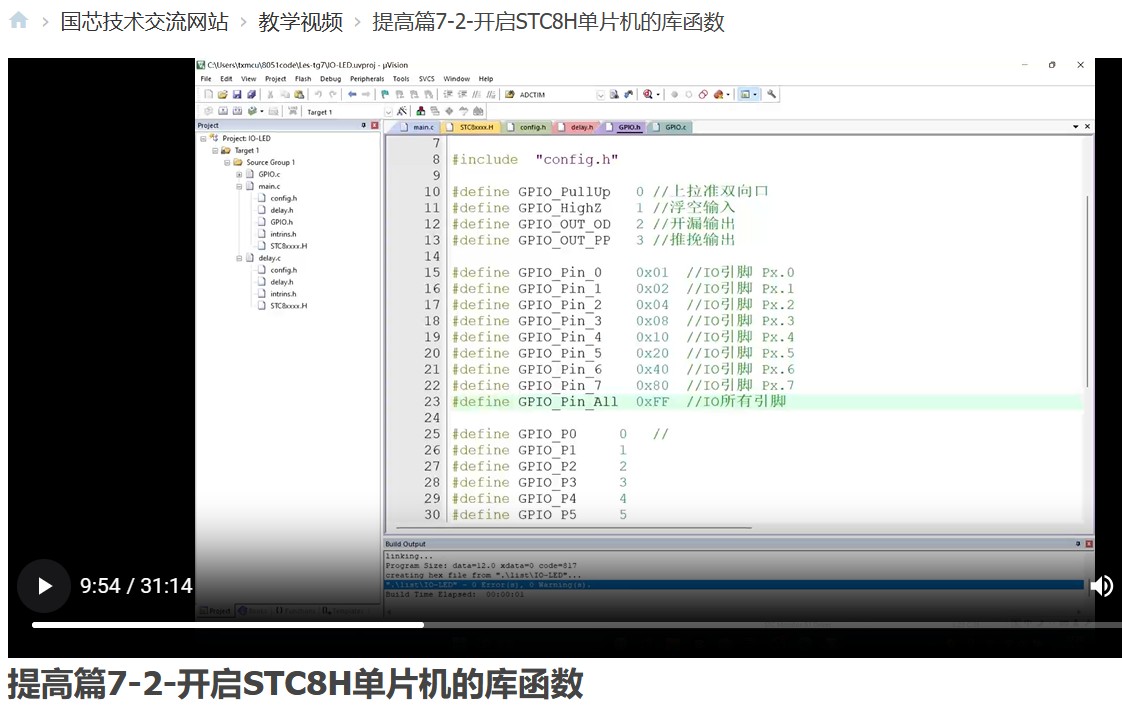Click the Save All toolbar icon
The width and height of the screenshot is (1122, 709).
(251, 94)
